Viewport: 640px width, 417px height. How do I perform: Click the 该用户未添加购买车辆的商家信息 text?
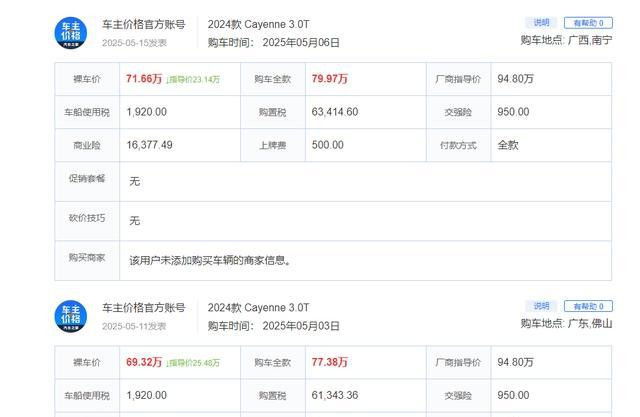[x=210, y=260]
